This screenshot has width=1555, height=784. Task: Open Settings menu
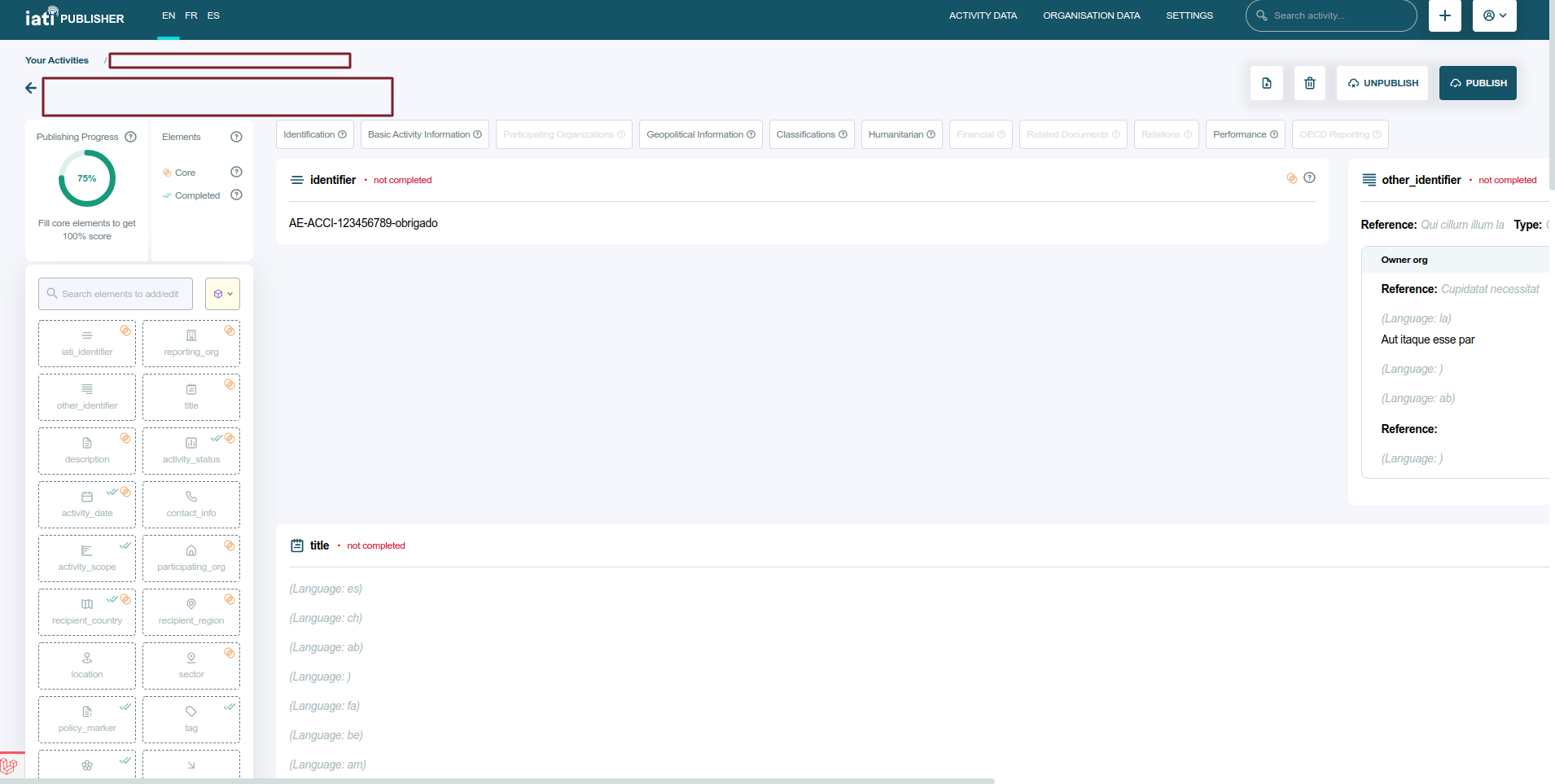tap(1189, 15)
